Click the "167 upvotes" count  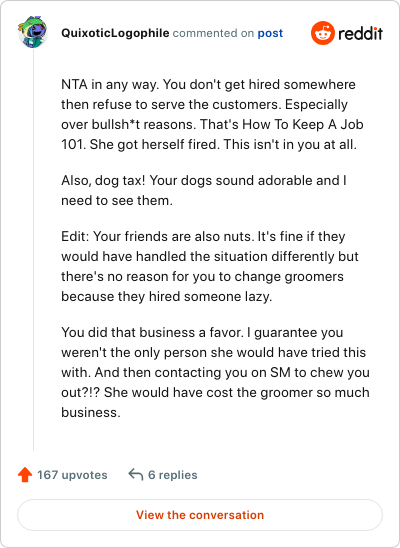(72, 475)
